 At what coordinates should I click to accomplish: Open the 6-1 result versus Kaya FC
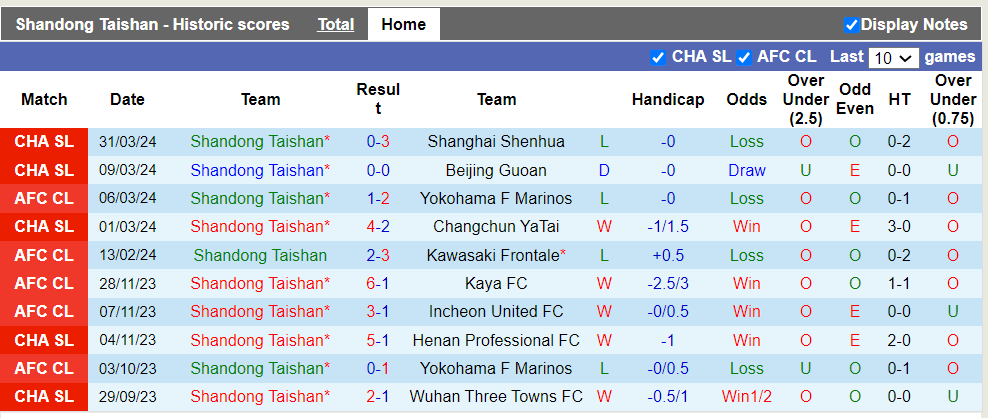click(x=378, y=284)
